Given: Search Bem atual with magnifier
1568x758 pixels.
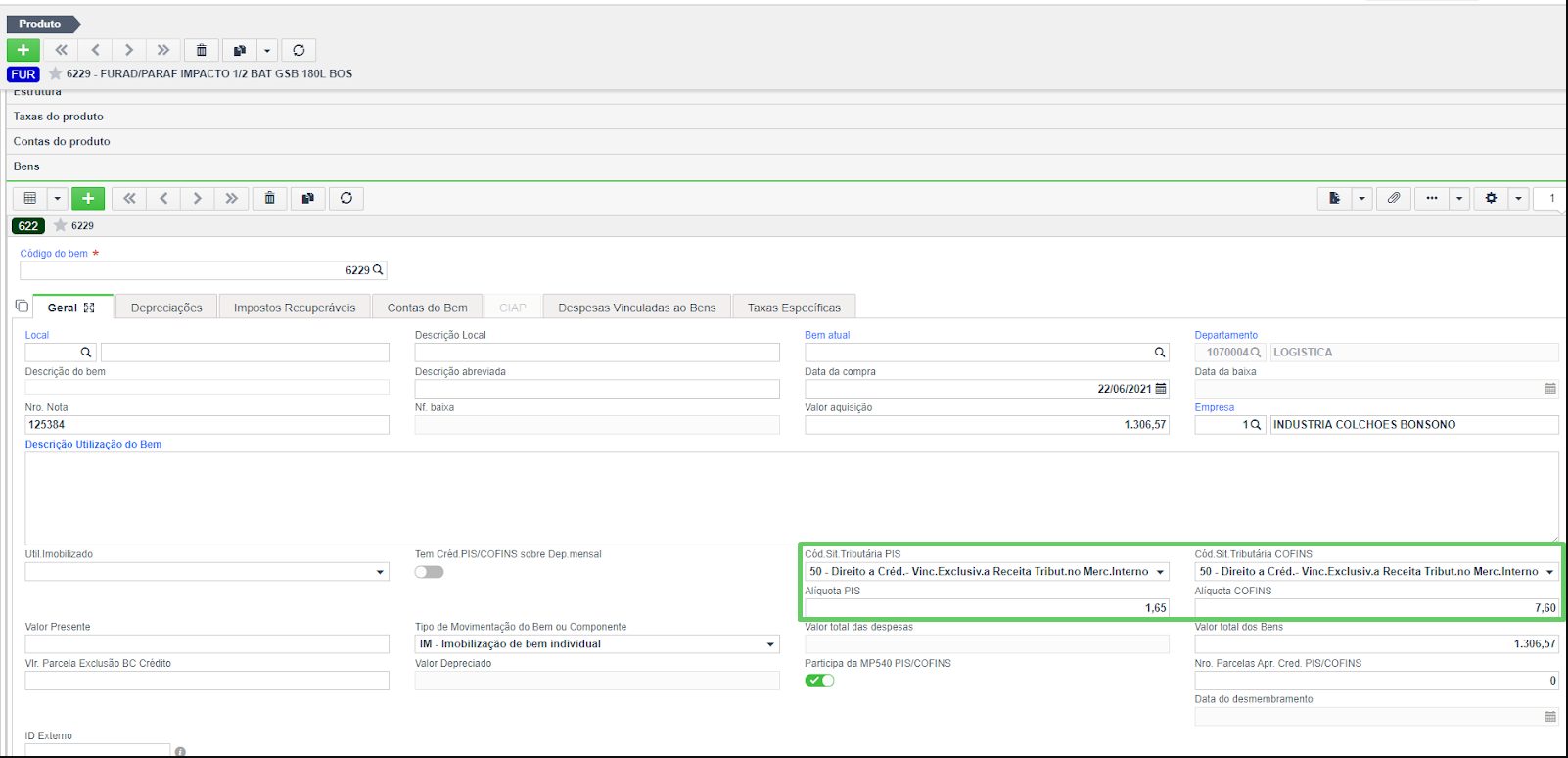Looking at the screenshot, I should click(x=1160, y=353).
